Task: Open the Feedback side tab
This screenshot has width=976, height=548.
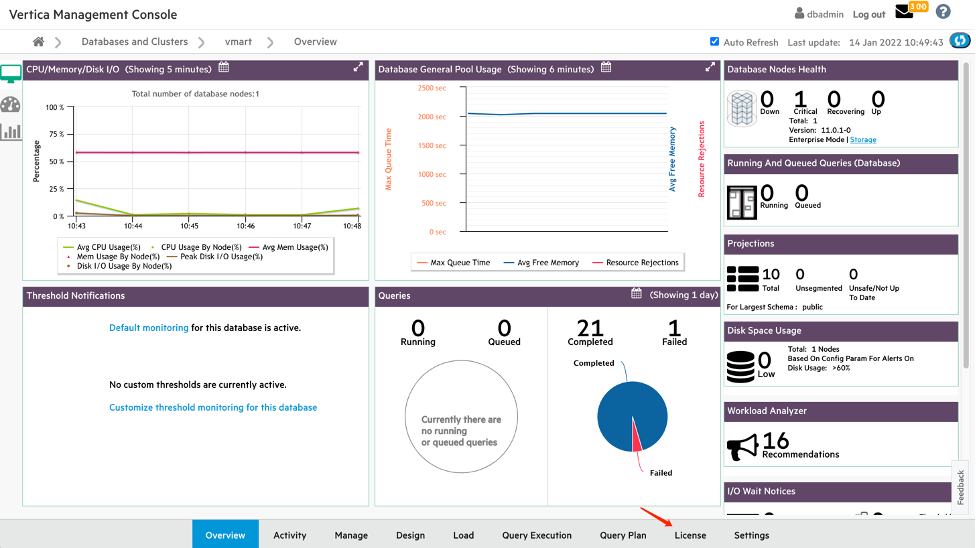Action: pos(960,486)
